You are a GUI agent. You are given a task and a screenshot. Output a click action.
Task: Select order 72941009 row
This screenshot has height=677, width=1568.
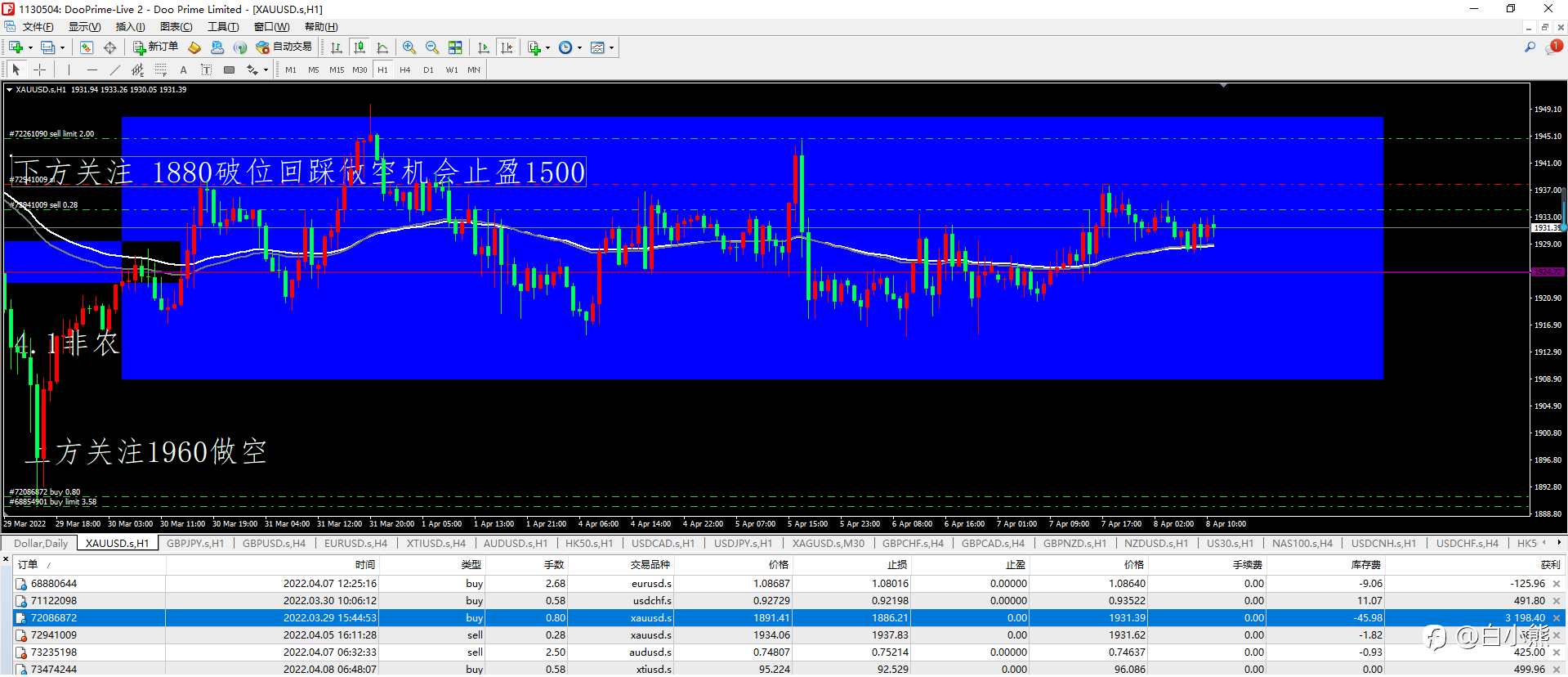click(x=54, y=635)
